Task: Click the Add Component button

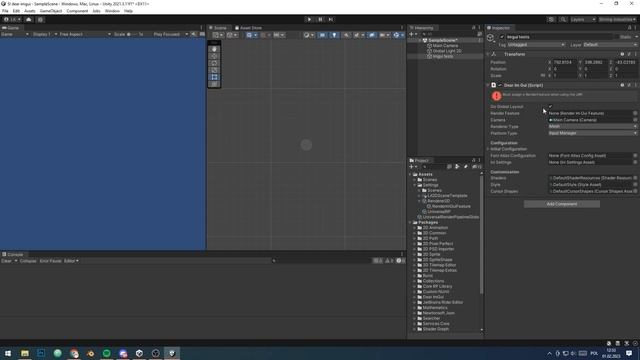Action: pos(562,204)
